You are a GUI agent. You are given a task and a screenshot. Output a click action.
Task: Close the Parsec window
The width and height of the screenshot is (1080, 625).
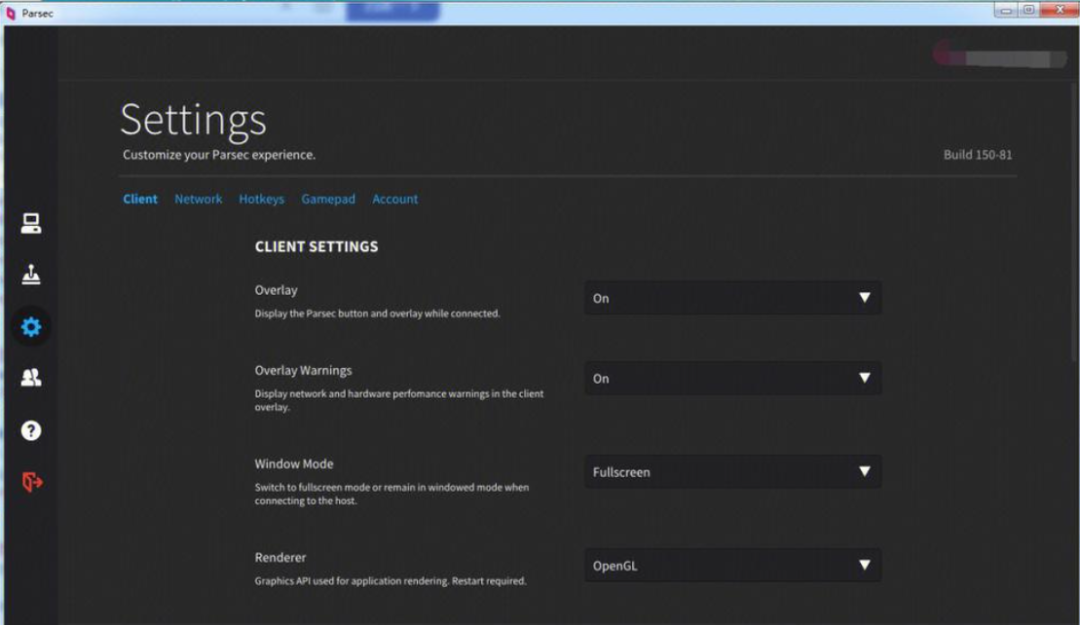[1059, 10]
